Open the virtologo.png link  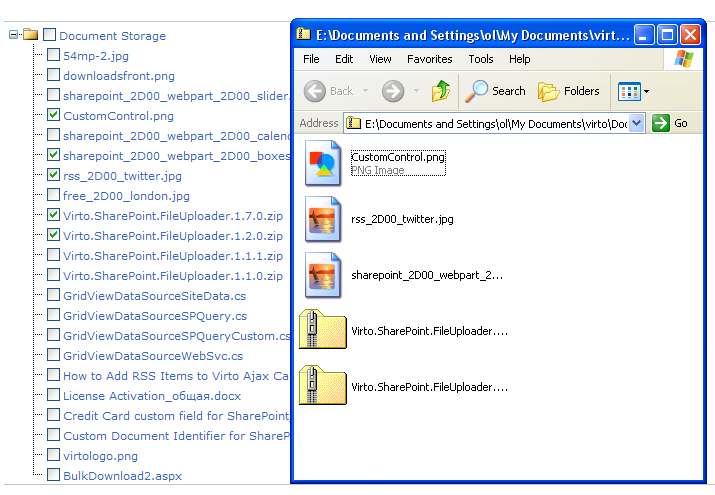(100, 455)
